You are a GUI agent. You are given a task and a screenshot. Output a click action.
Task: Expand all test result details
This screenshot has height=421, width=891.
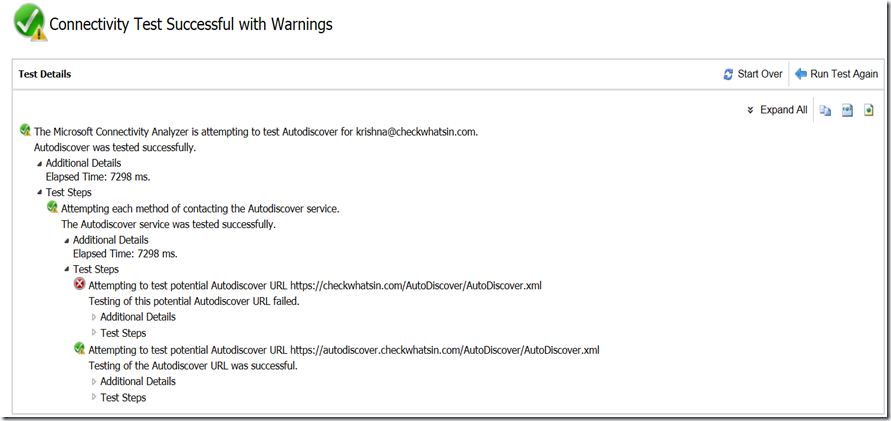click(777, 110)
